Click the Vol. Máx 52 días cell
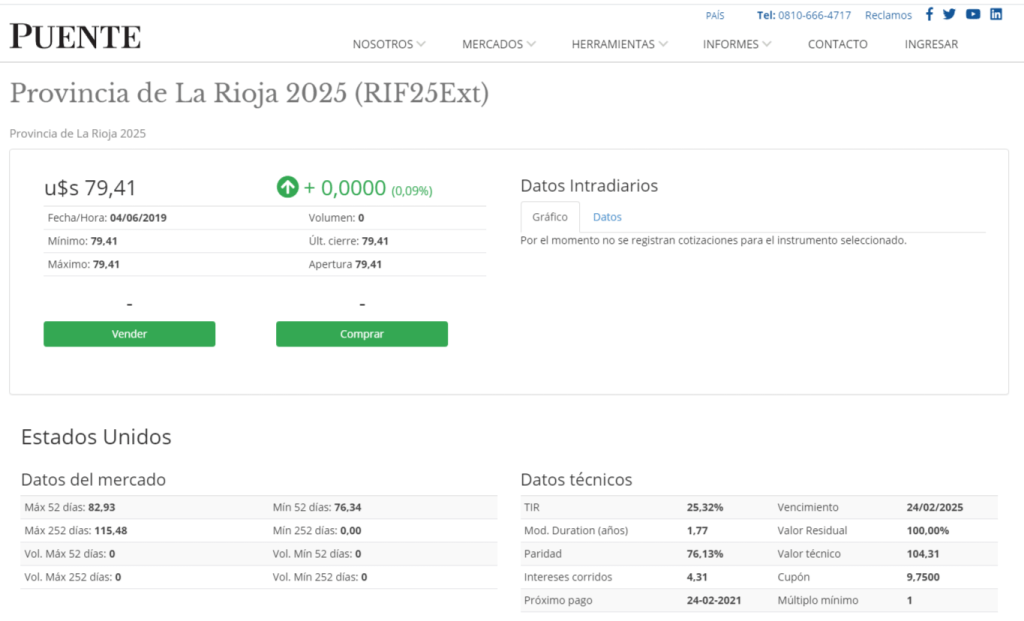The image size is (1024, 621). 70,554
